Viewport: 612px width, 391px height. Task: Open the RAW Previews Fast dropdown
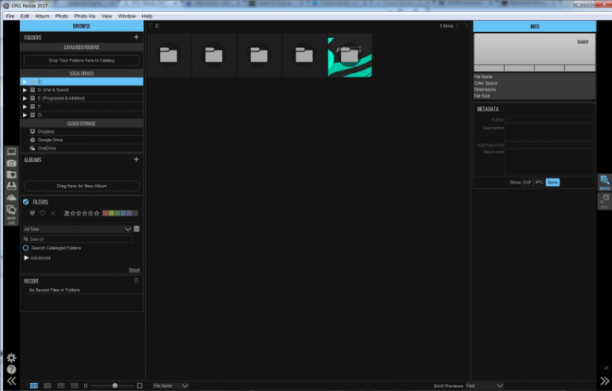(484, 386)
